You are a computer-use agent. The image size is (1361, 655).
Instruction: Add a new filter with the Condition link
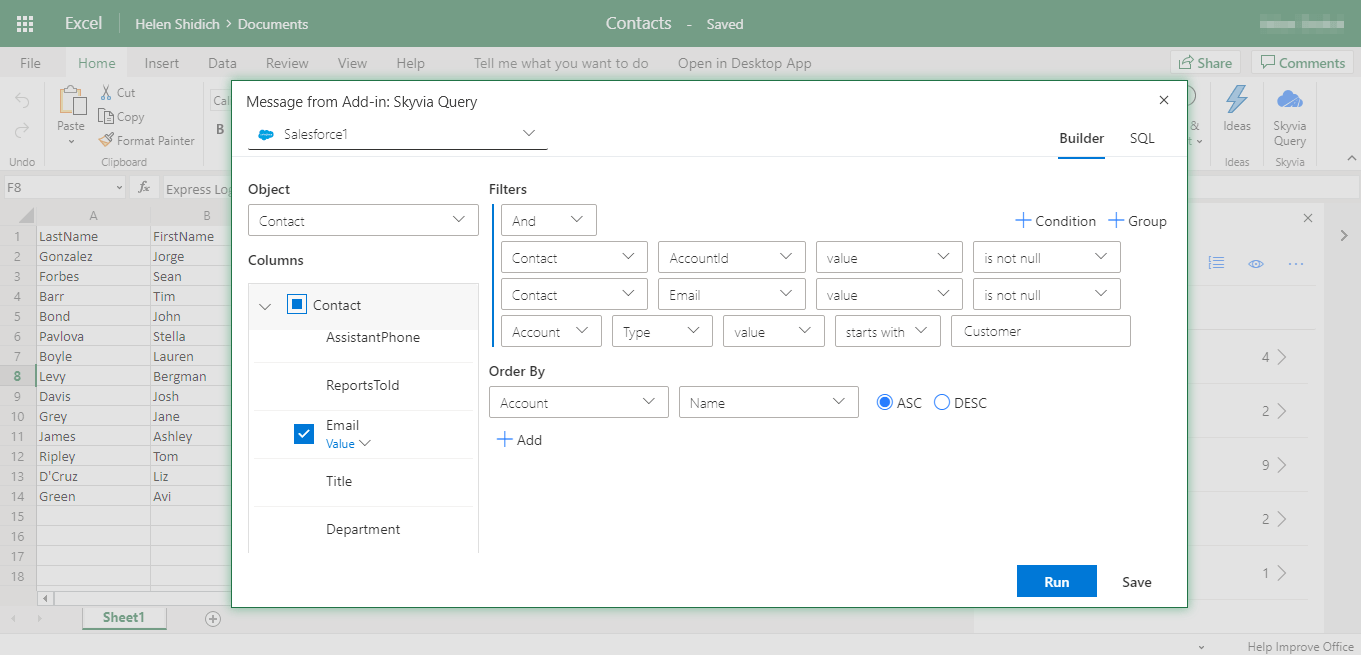click(1055, 220)
